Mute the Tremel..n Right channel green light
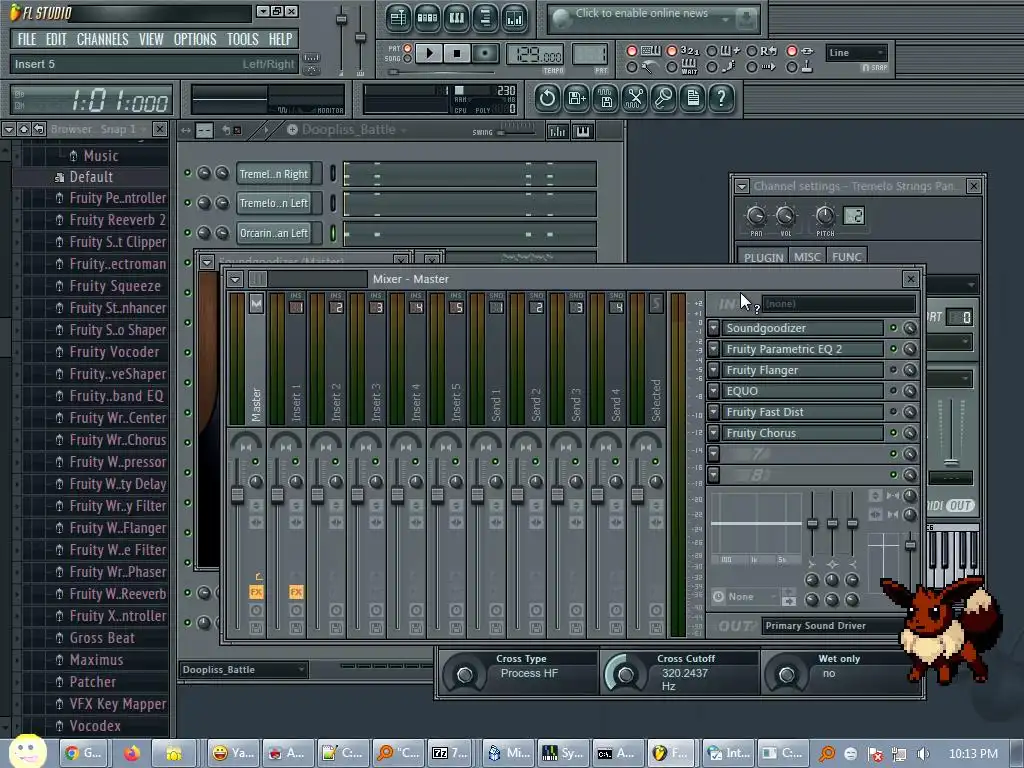 (187, 173)
